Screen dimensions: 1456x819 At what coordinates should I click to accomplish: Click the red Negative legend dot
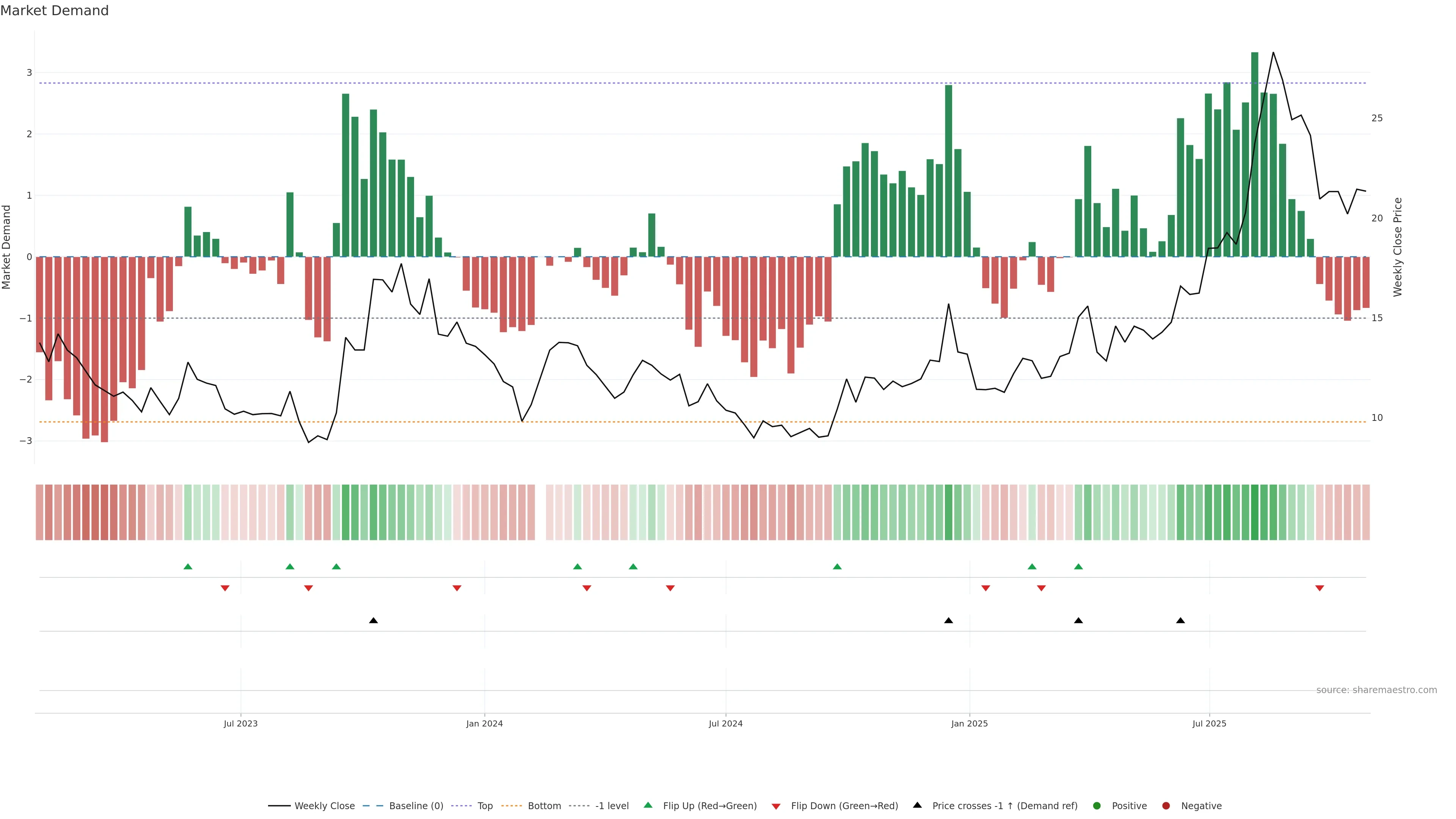pos(1166,806)
